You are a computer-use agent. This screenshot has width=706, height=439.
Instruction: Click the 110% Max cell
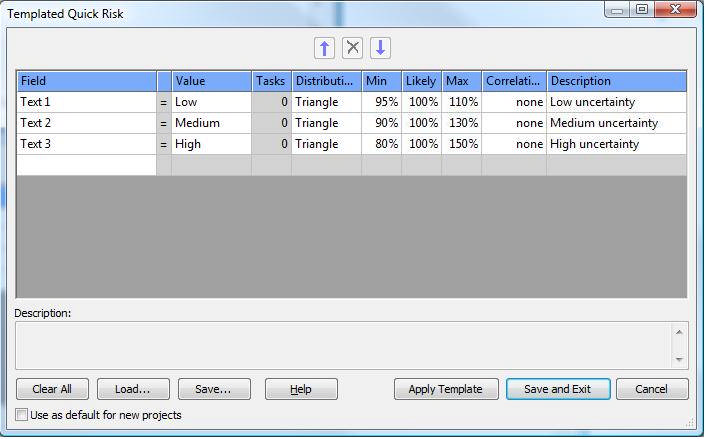point(462,102)
